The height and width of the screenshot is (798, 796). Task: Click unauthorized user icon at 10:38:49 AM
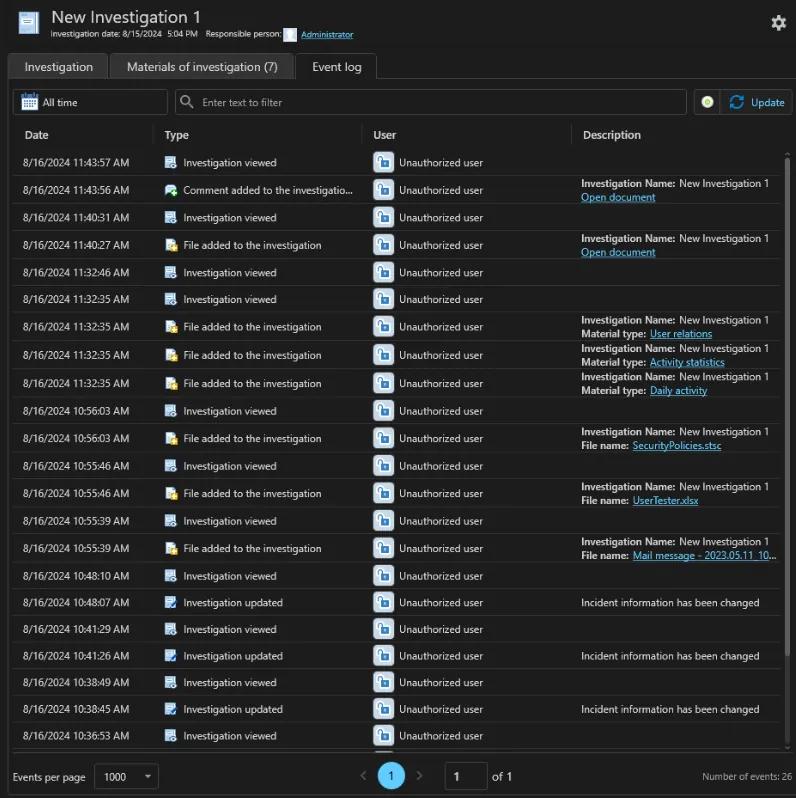pos(383,682)
